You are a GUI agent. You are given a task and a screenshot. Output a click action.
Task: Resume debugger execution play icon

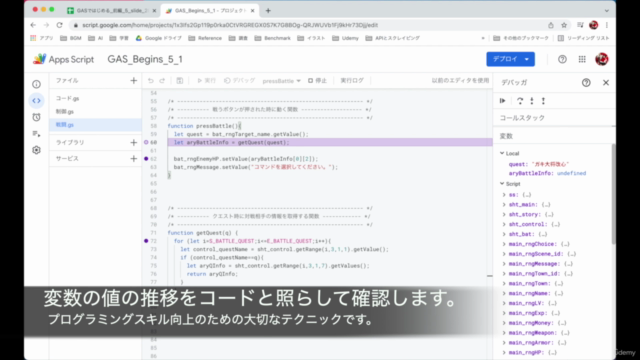(x=502, y=101)
